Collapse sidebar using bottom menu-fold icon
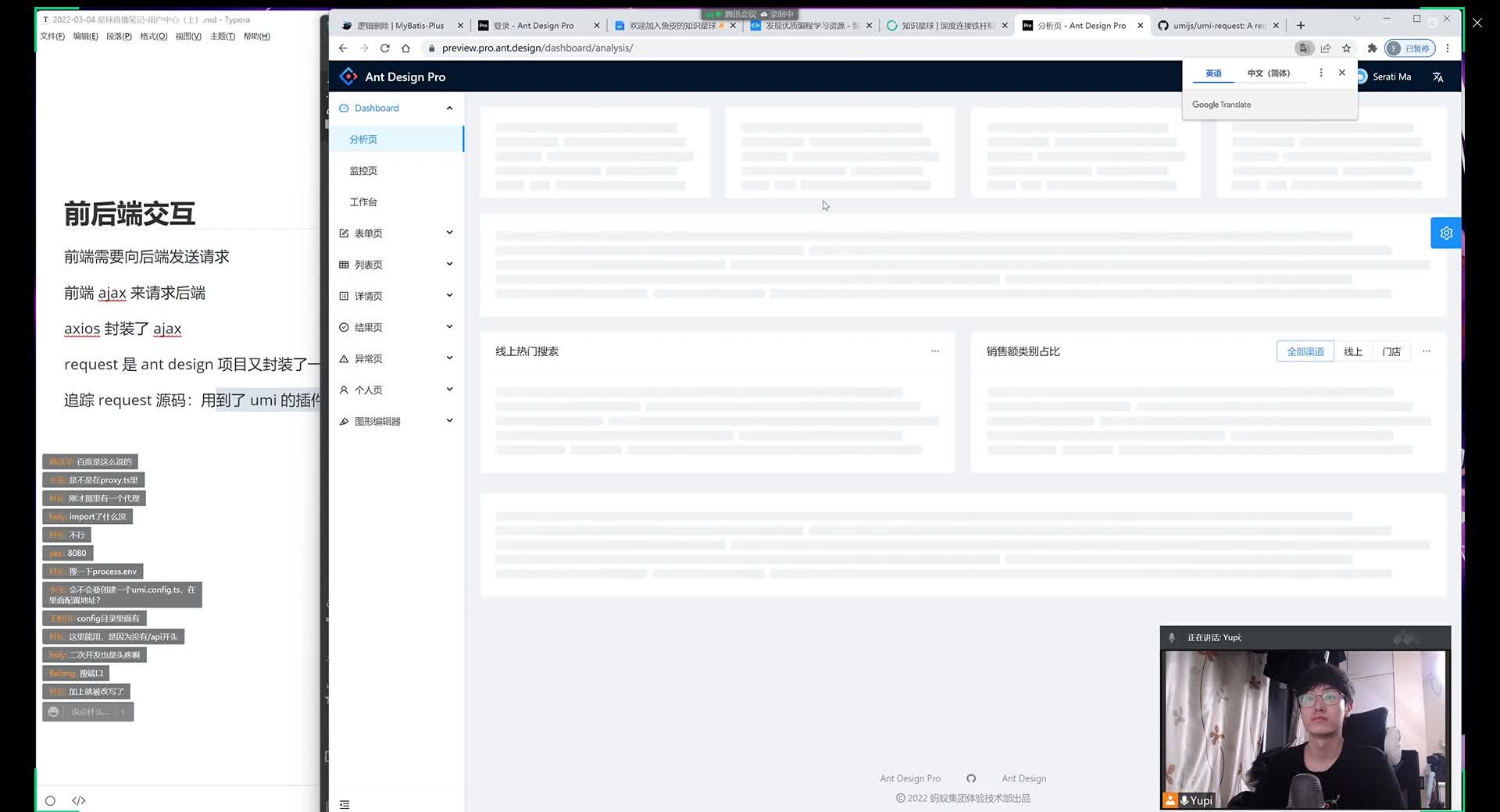 [345, 804]
